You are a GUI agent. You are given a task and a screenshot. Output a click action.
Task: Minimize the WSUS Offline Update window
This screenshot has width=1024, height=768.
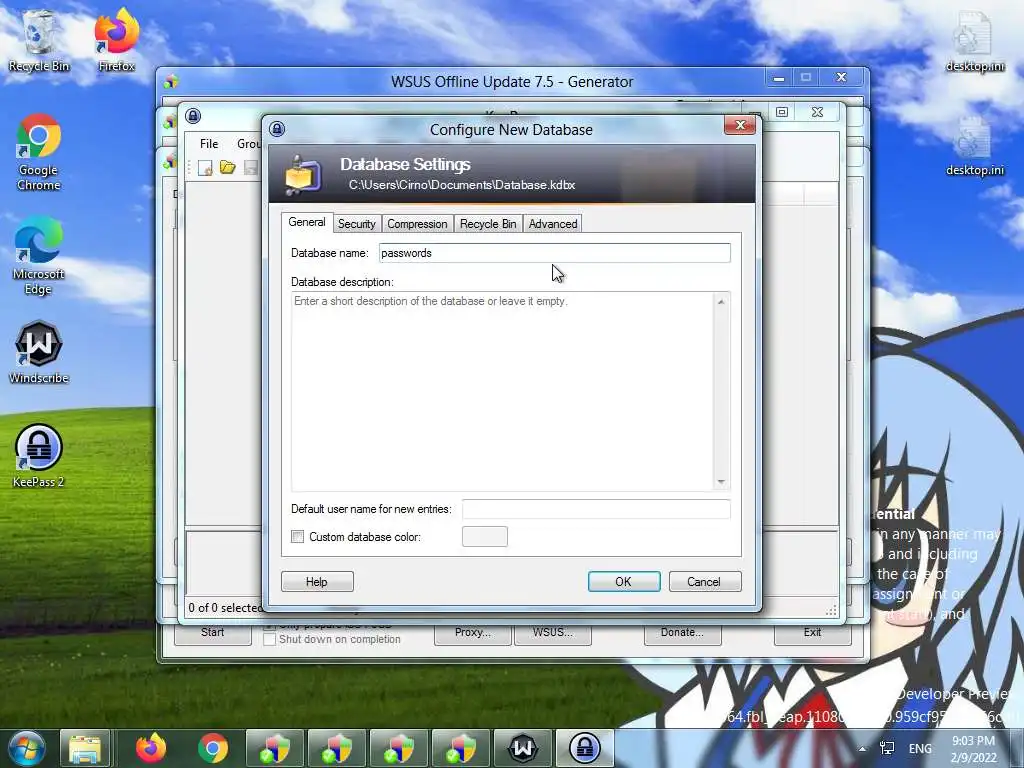(778, 78)
